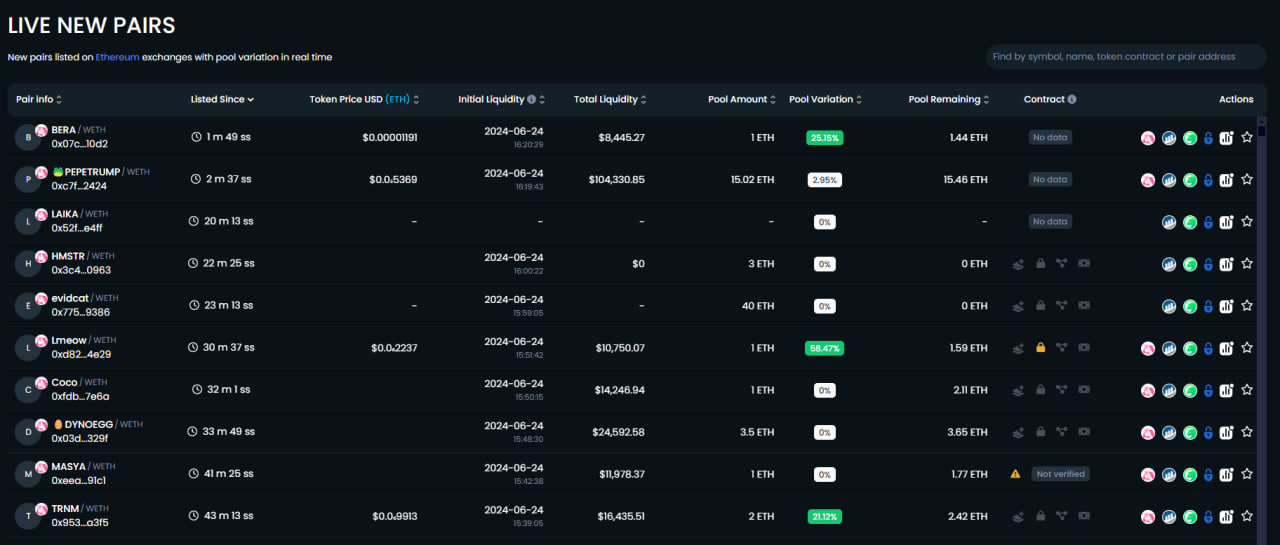Click the blue padlock icon in LAIKA row
Viewport: 1280px width, 545px height.
coord(1208,222)
